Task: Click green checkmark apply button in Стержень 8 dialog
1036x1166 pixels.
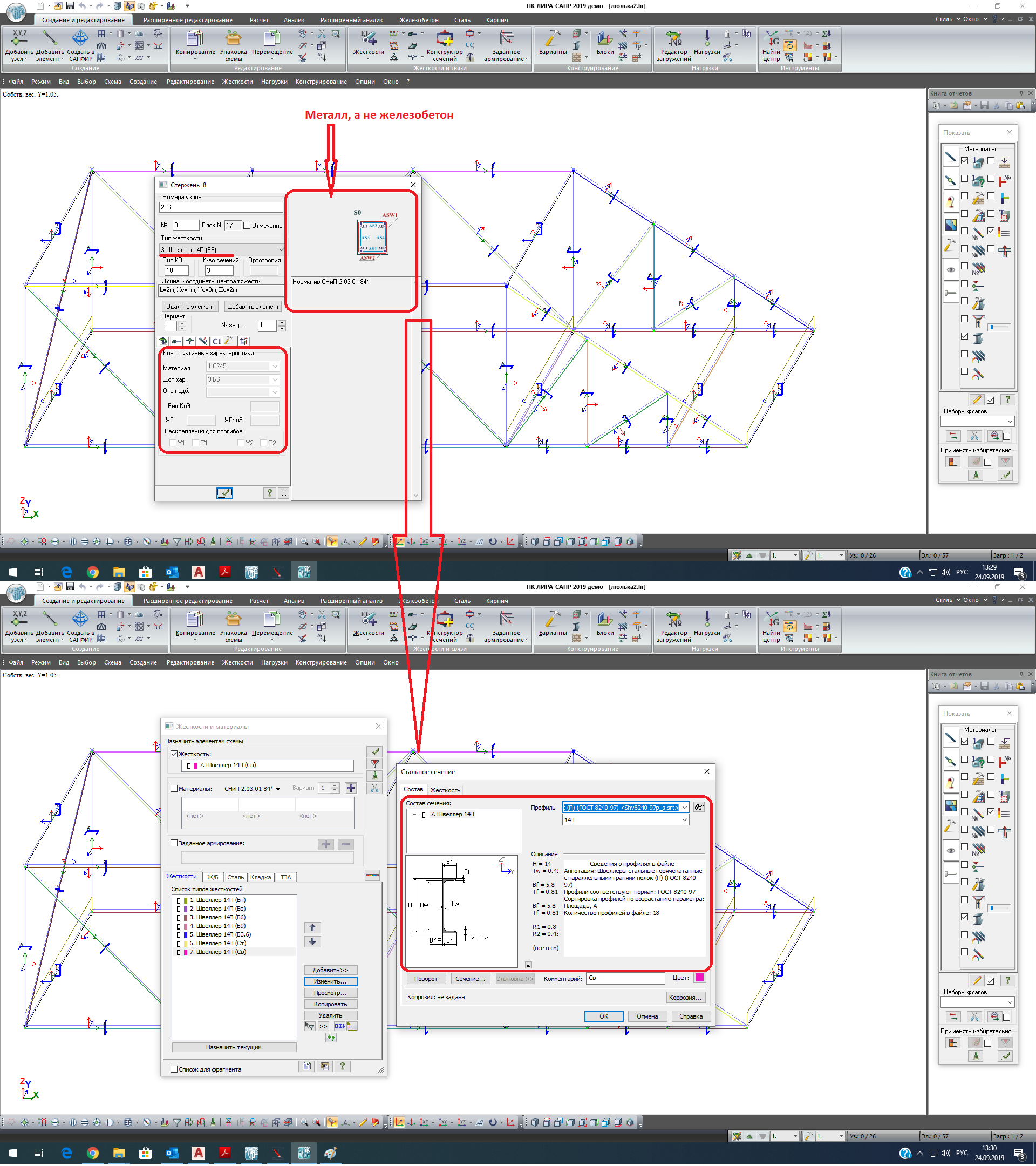Action: coord(224,493)
